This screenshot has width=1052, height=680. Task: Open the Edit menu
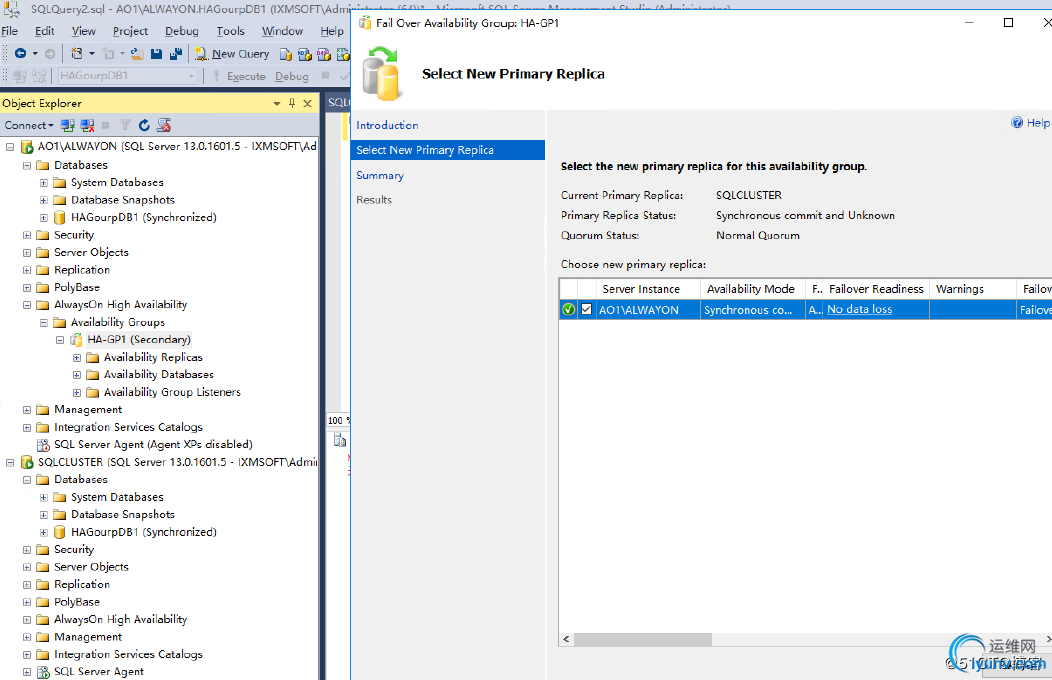pos(44,31)
